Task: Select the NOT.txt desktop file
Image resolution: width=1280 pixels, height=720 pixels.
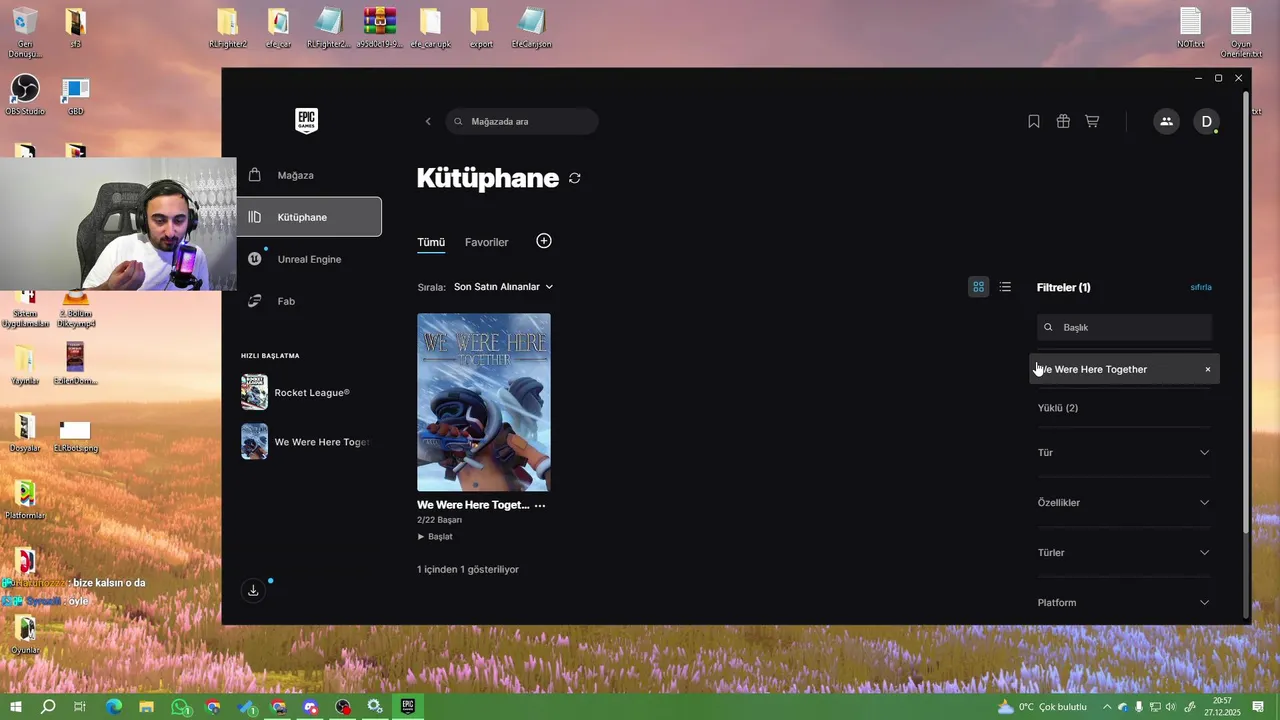Action: [x=1190, y=28]
